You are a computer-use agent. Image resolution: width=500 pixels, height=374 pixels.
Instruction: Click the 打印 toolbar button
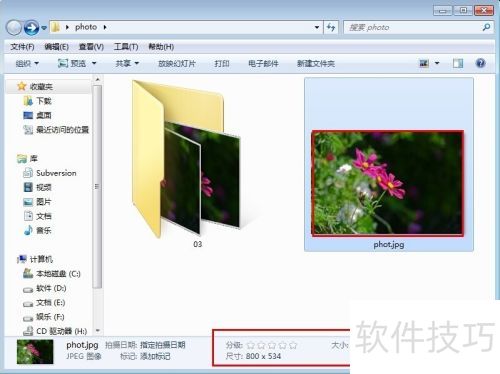tap(222, 63)
